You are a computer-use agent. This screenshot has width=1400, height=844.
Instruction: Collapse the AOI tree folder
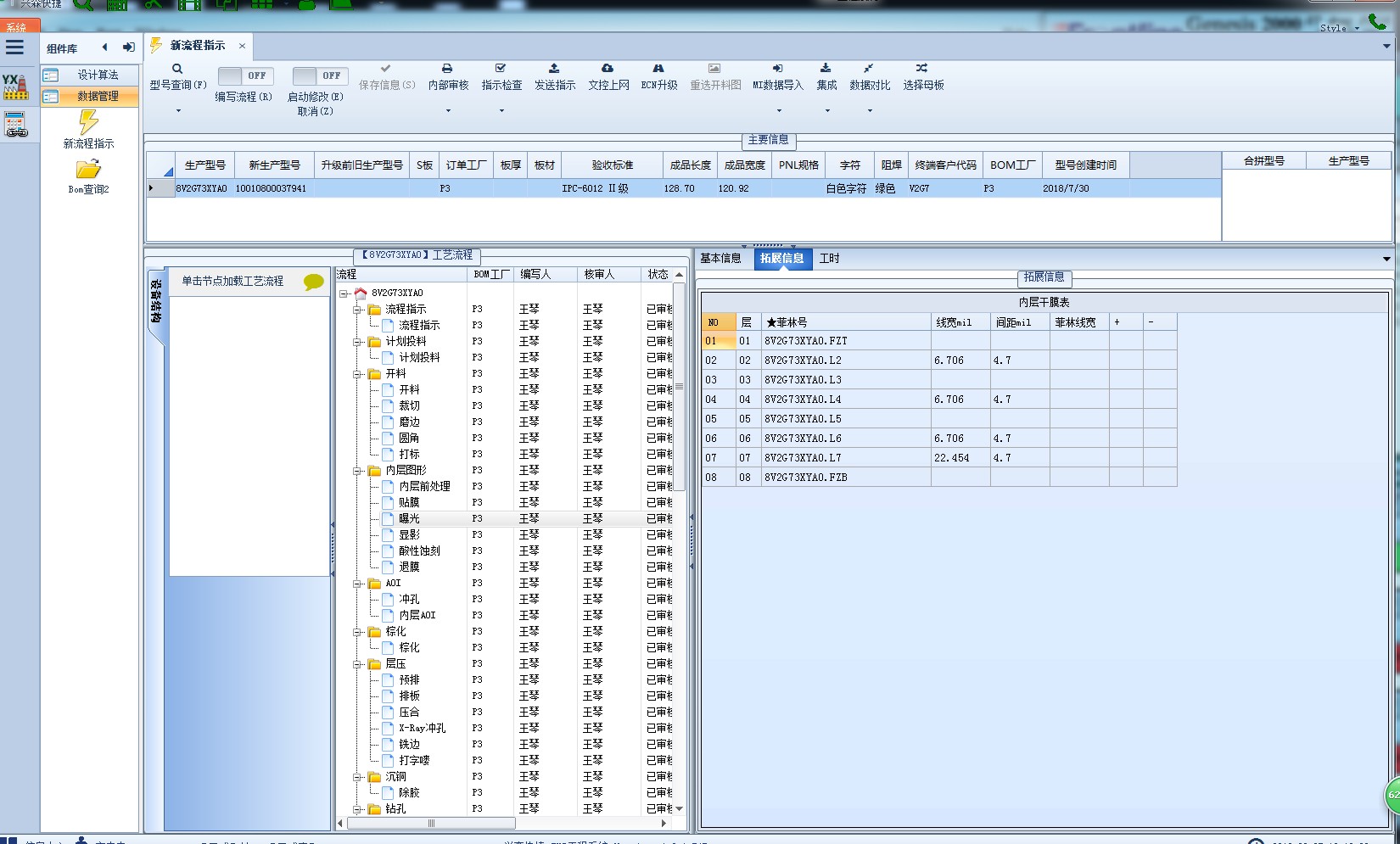point(357,584)
